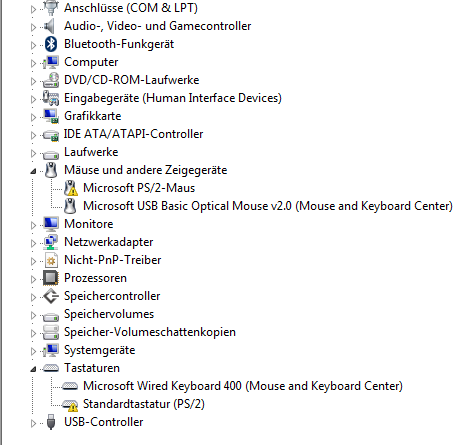Image resolution: width=466 pixels, height=445 pixels.
Task: Click the Systemgeräte icon
Action: click(51, 350)
